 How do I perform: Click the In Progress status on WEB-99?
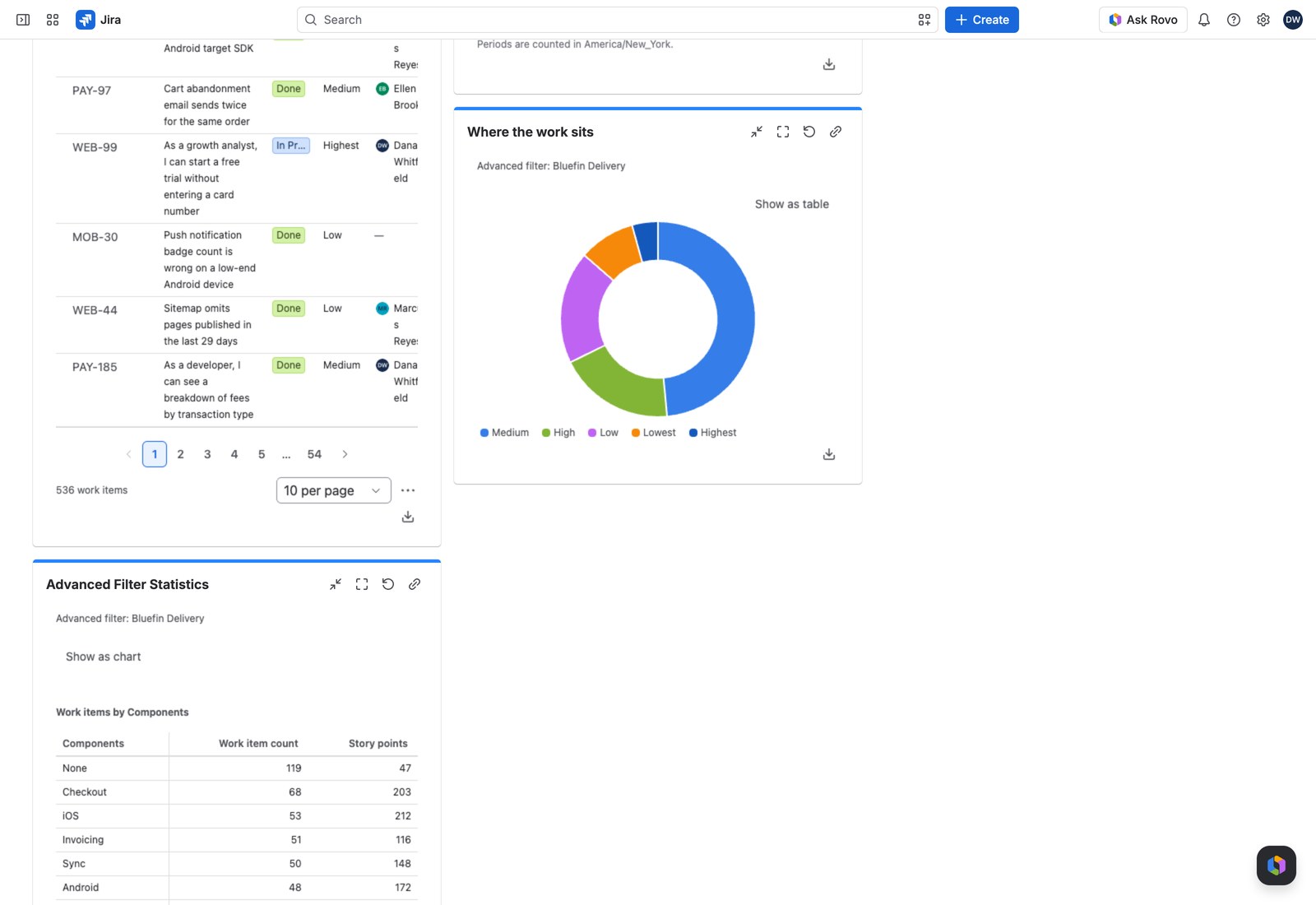tap(291, 146)
